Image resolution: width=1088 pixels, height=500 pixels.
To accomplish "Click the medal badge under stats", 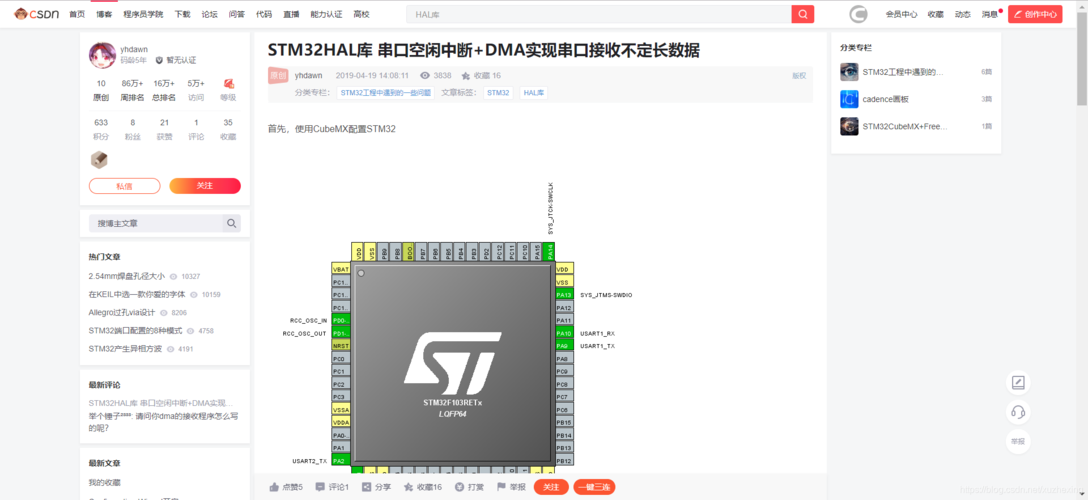I will tap(99, 160).
